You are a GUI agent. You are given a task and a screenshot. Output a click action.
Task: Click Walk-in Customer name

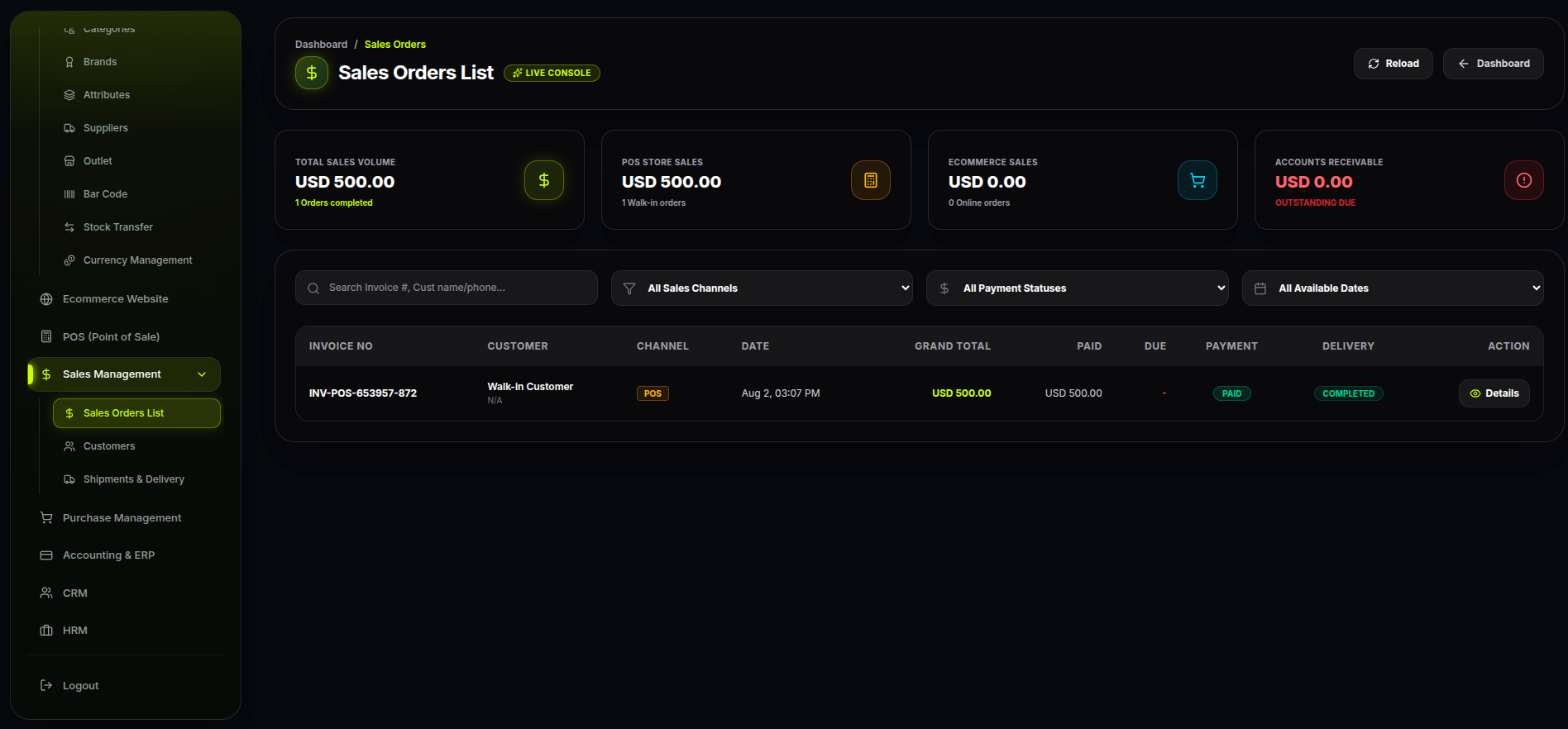point(530,387)
